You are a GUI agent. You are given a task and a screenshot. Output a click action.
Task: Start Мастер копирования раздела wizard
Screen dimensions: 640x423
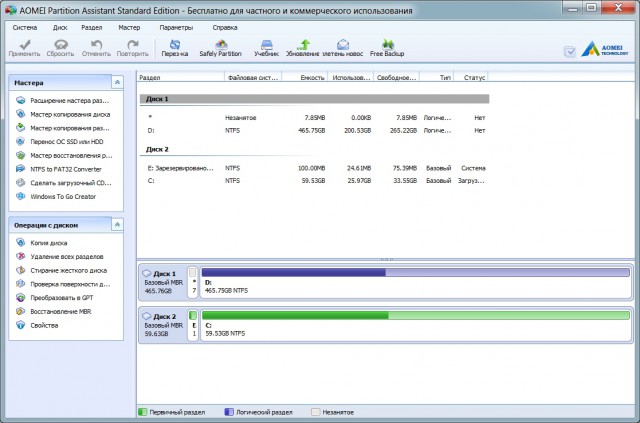(63, 128)
